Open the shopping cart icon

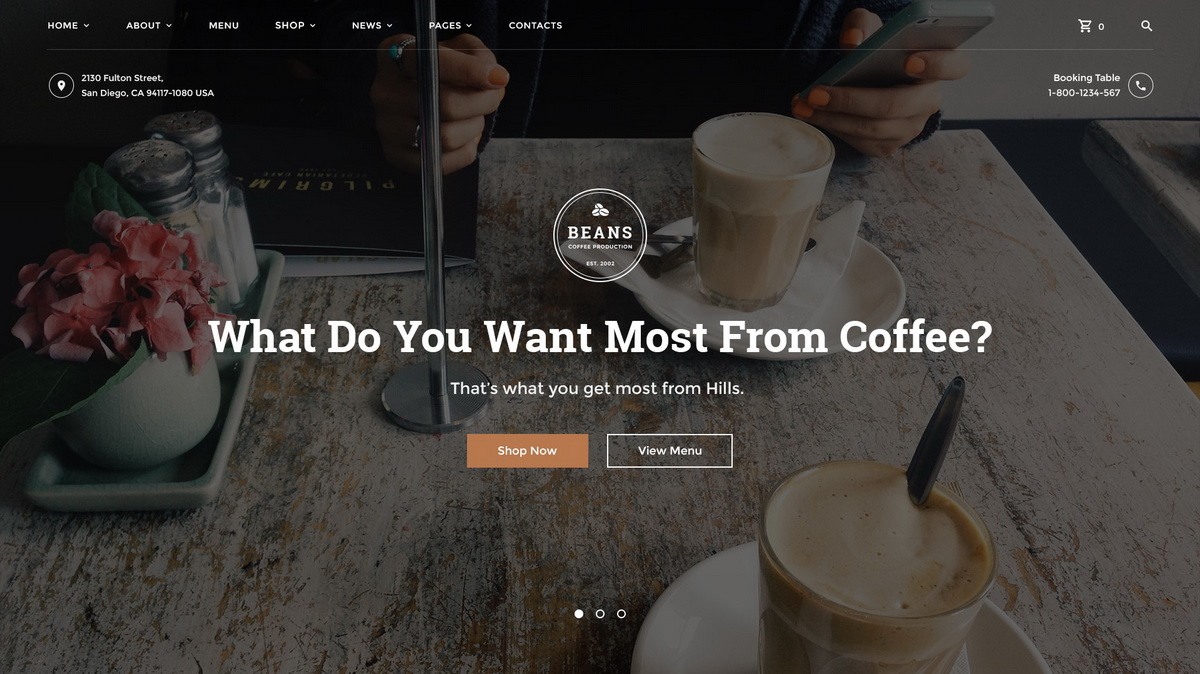pyautogui.click(x=1085, y=26)
